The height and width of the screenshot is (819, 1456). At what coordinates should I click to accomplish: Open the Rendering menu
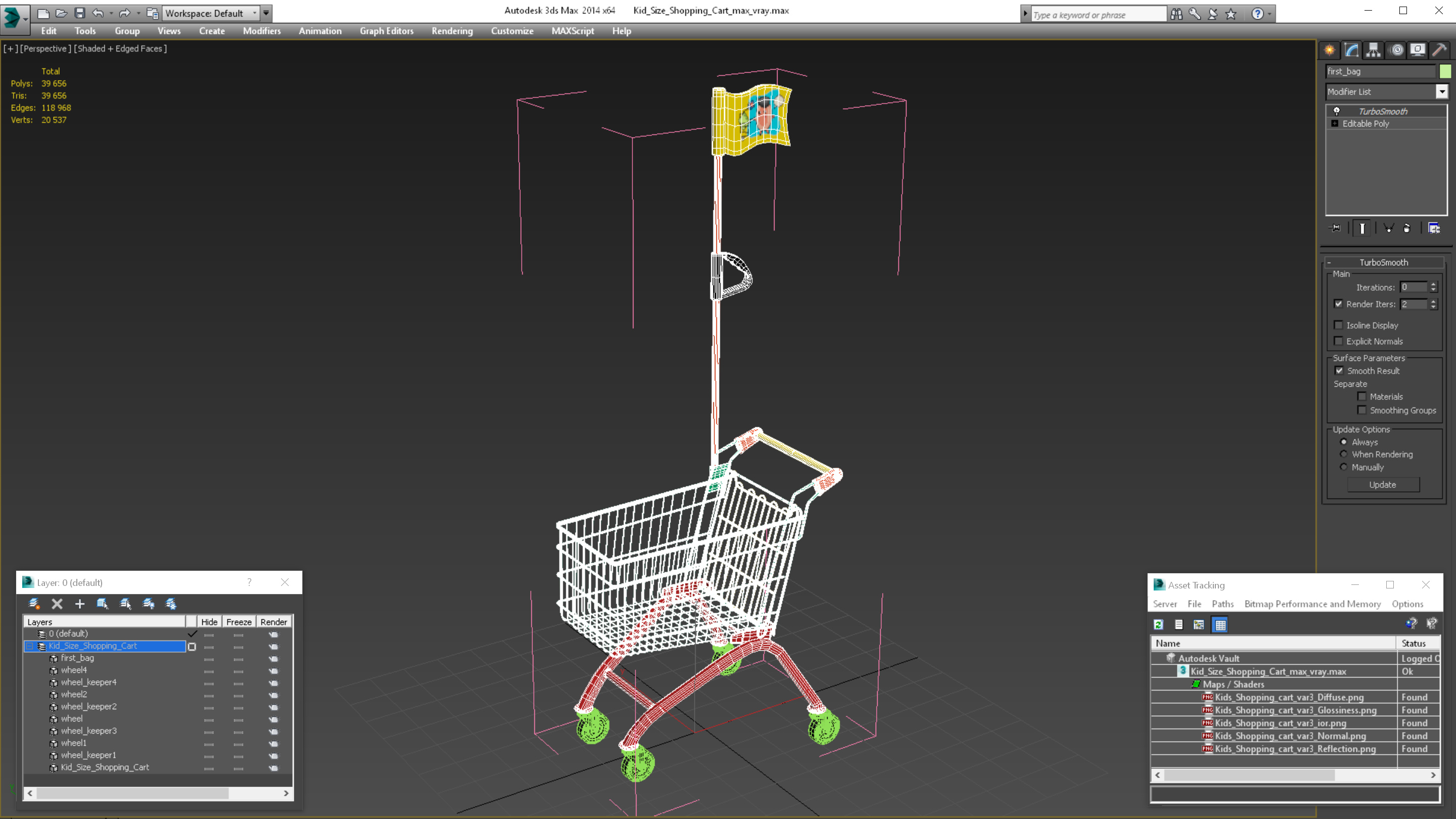pos(452,31)
